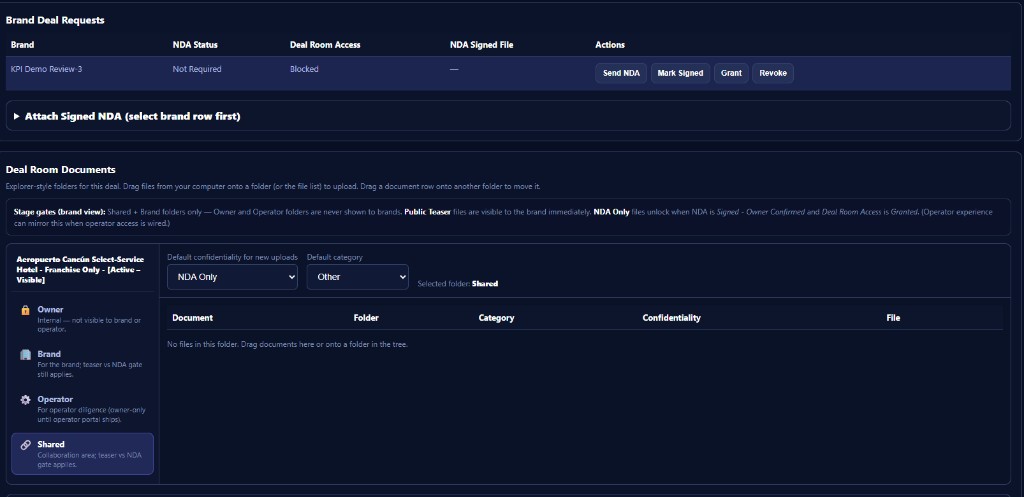The width and height of the screenshot is (1024, 497).
Task: Select the Brand folder in the tree
Action: 82,364
